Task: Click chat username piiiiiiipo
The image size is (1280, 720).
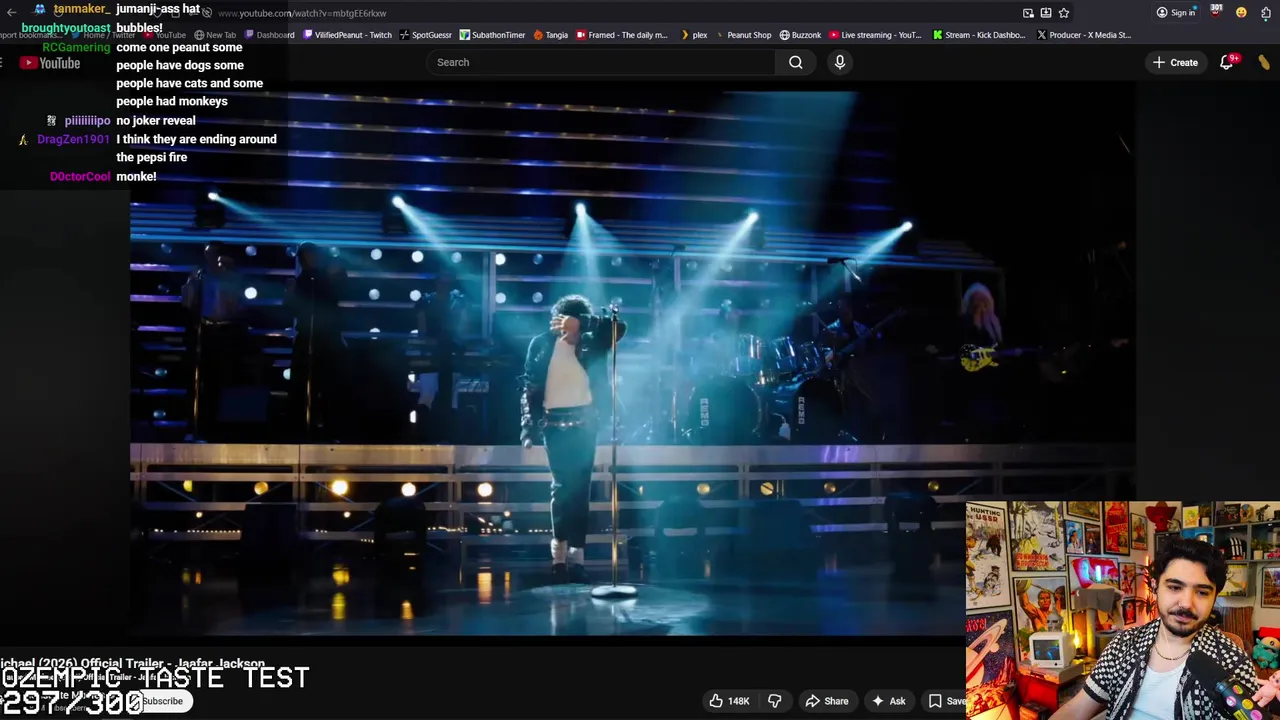Action: coord(87,120)
